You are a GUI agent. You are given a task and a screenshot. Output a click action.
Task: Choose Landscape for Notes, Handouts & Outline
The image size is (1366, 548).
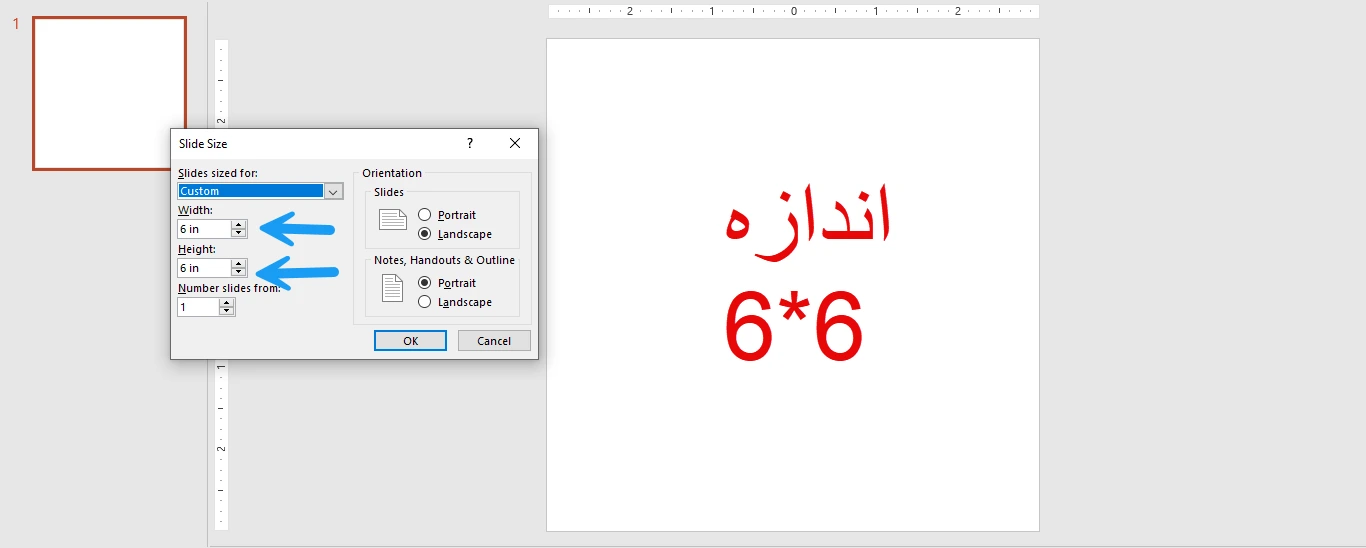point(425,302)
